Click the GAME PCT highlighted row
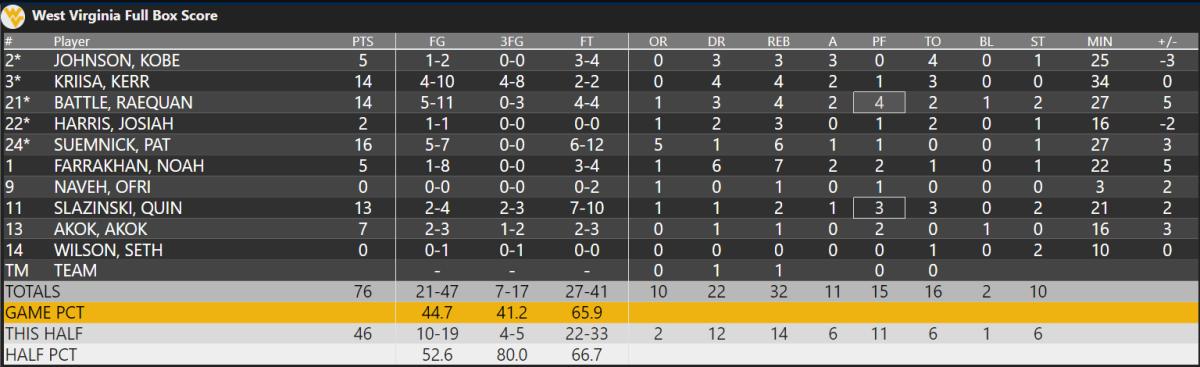The image size is (1200, 367). 600,312
